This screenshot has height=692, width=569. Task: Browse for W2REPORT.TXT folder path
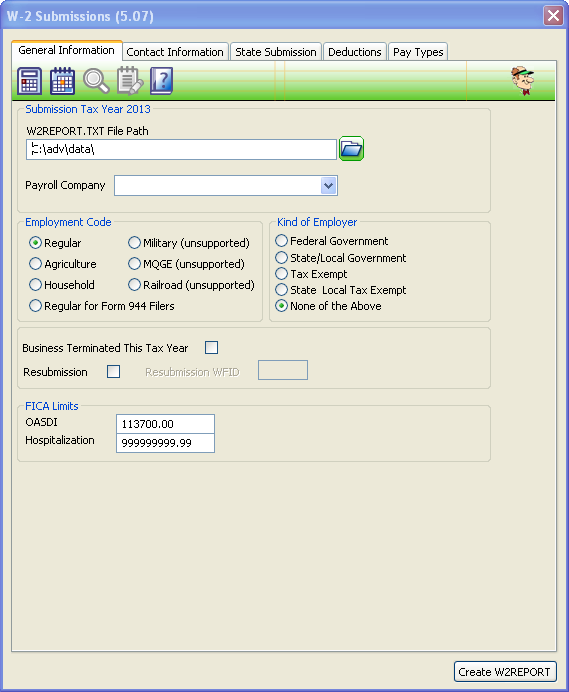351,149
